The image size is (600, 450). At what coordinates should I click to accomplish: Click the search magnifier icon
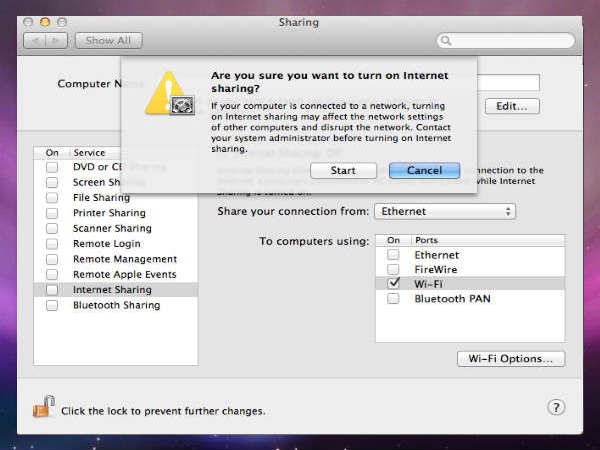tap(447, 41)
